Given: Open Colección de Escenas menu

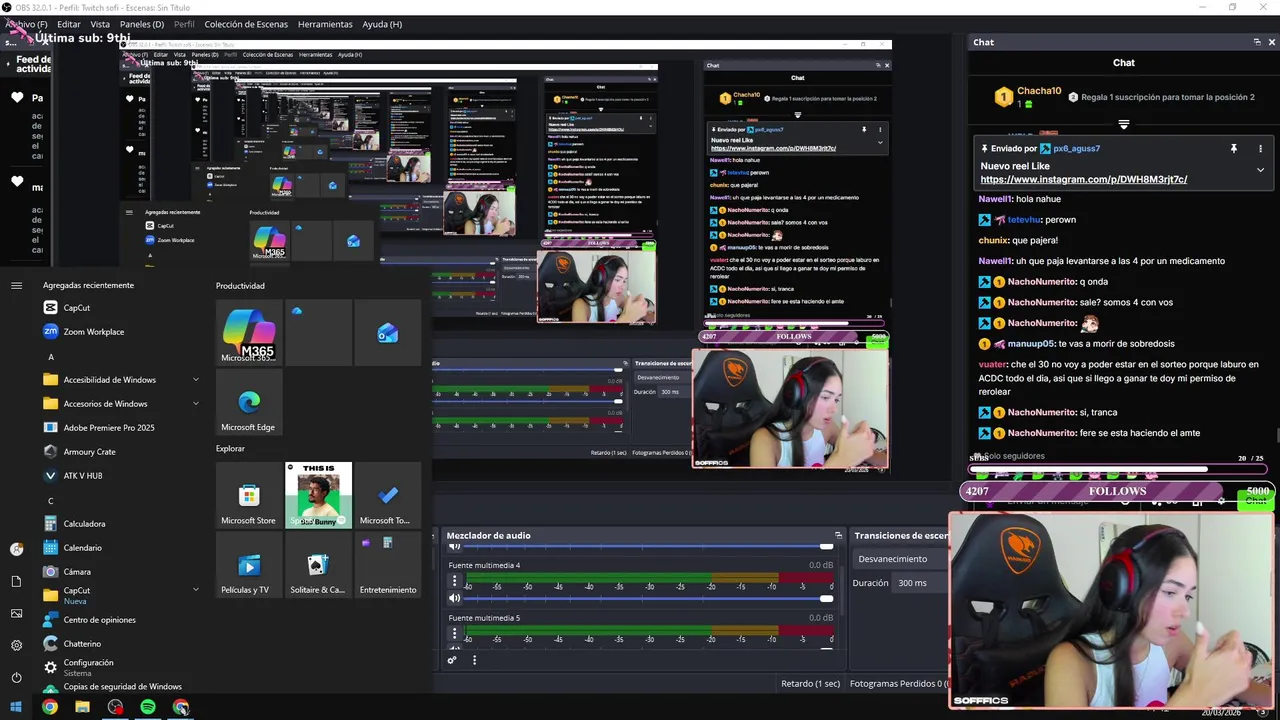Looking at the screenshot, I should pyautogui.click(x=247, y=24).
